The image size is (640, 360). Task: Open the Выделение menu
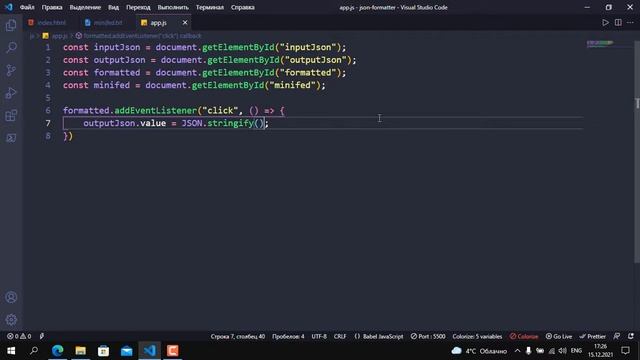click(85, 7)
